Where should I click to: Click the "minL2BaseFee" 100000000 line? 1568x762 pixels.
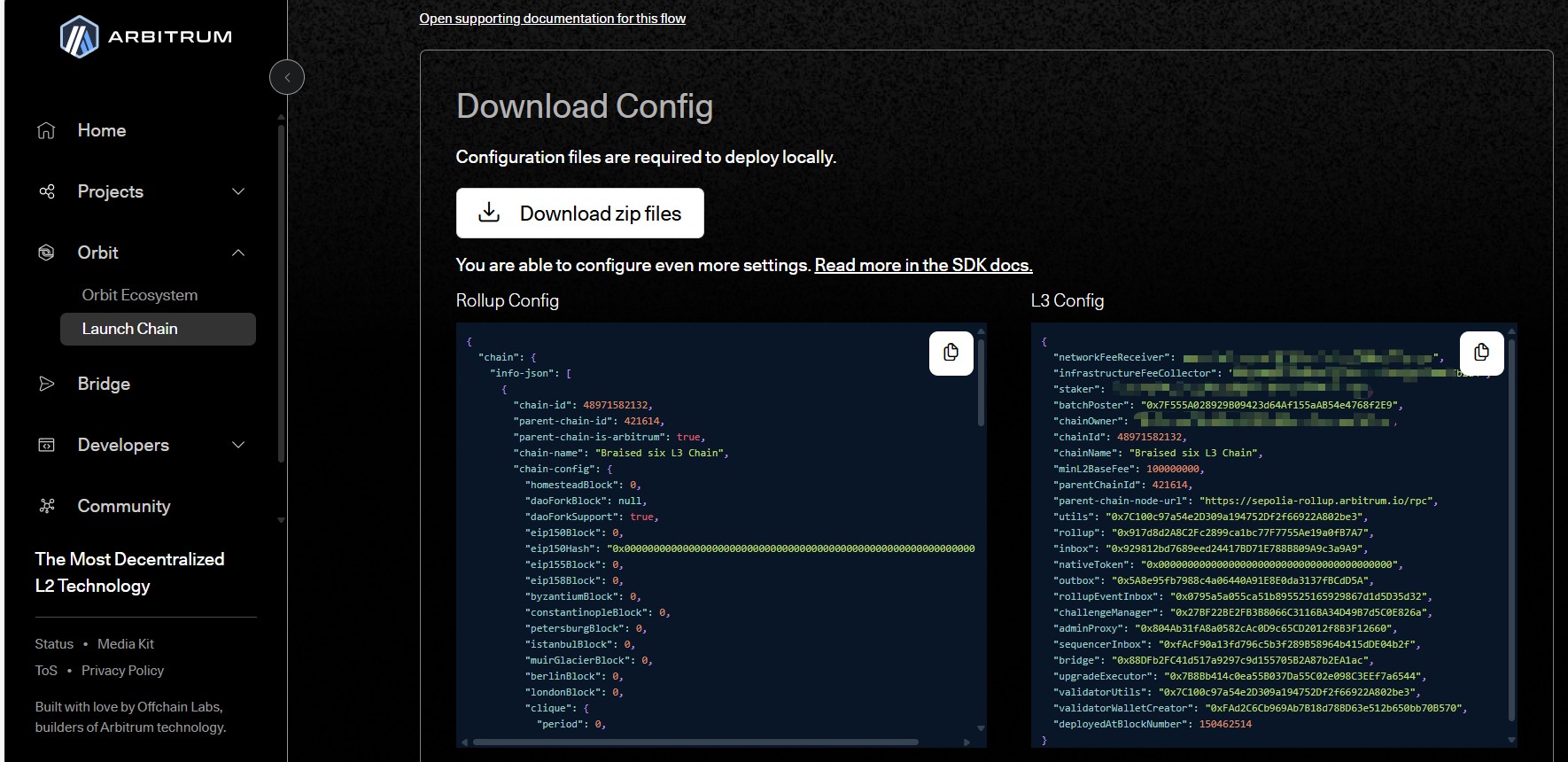[x=1128, y=469]
